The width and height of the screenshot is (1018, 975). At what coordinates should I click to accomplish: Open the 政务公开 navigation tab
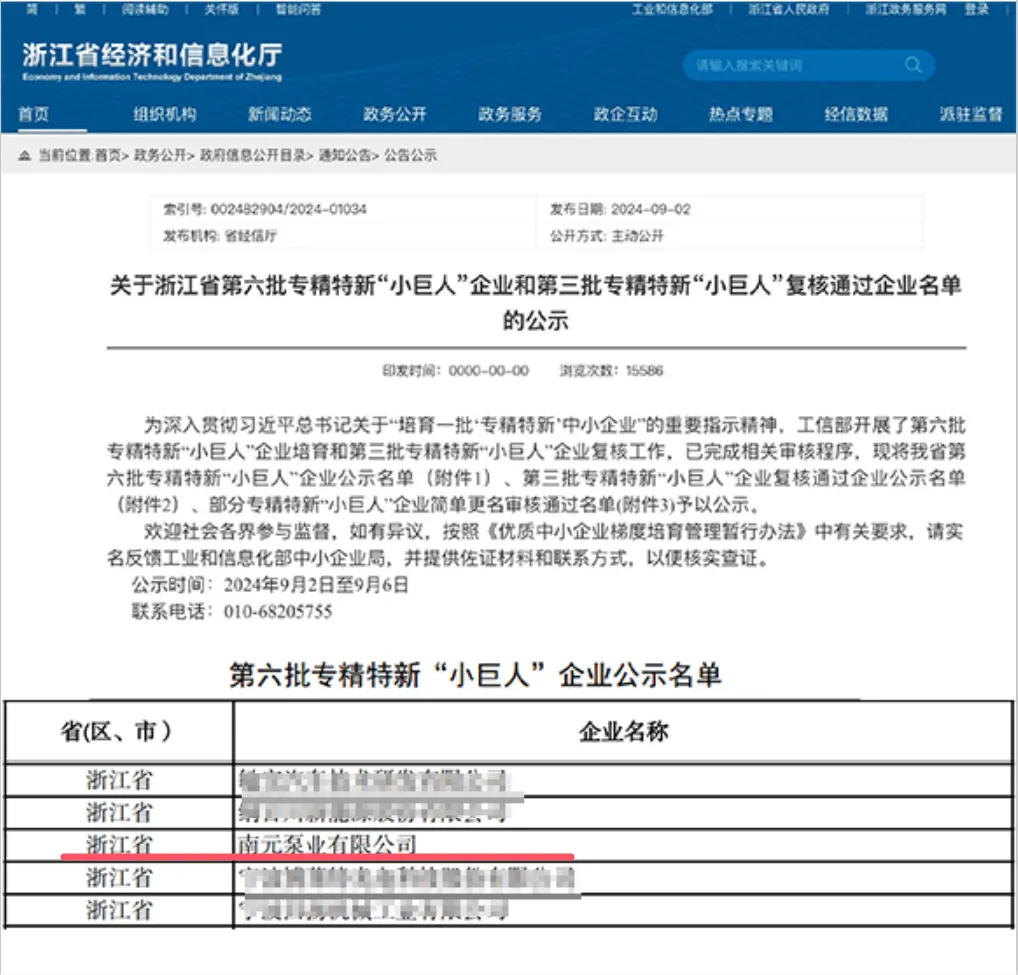(x=395, y=114)
